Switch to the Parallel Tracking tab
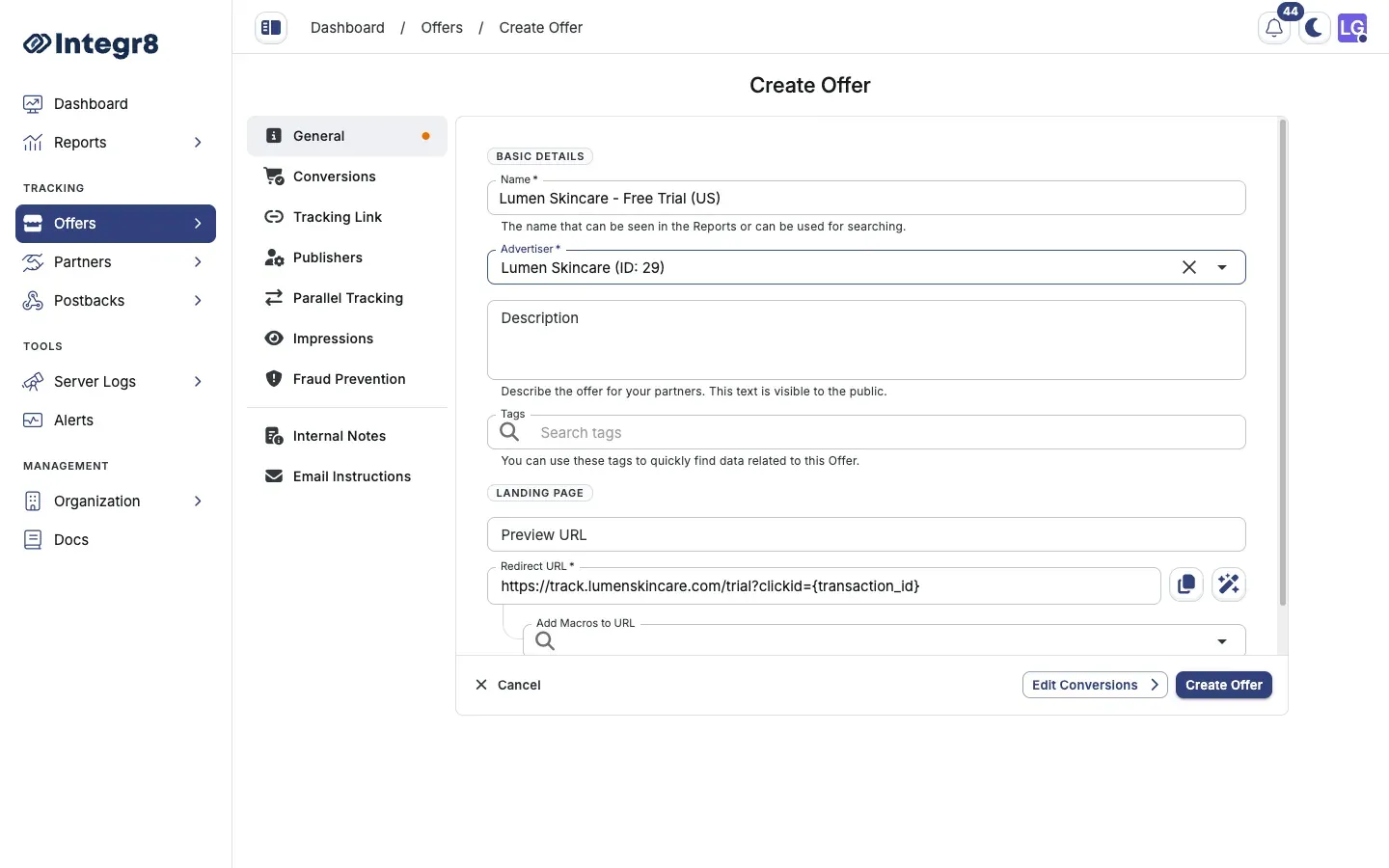 (x=347, y=298)
